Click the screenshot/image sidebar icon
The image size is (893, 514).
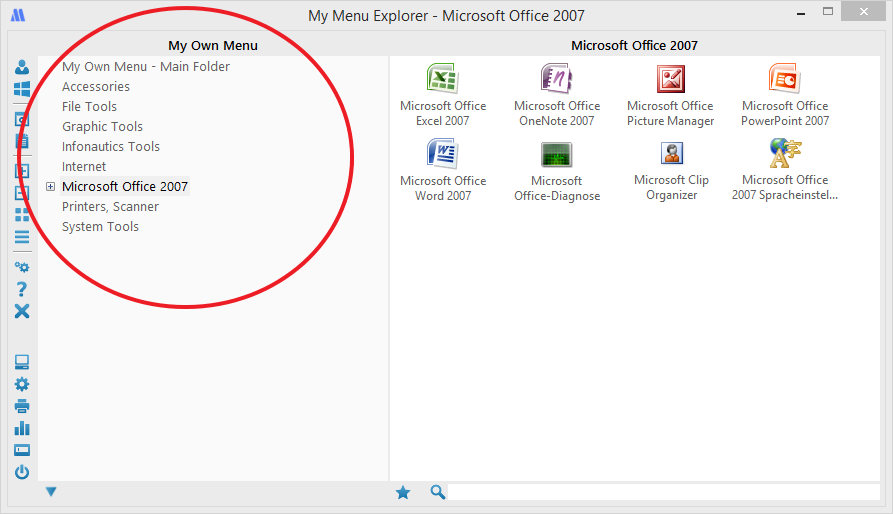(22, 119)
